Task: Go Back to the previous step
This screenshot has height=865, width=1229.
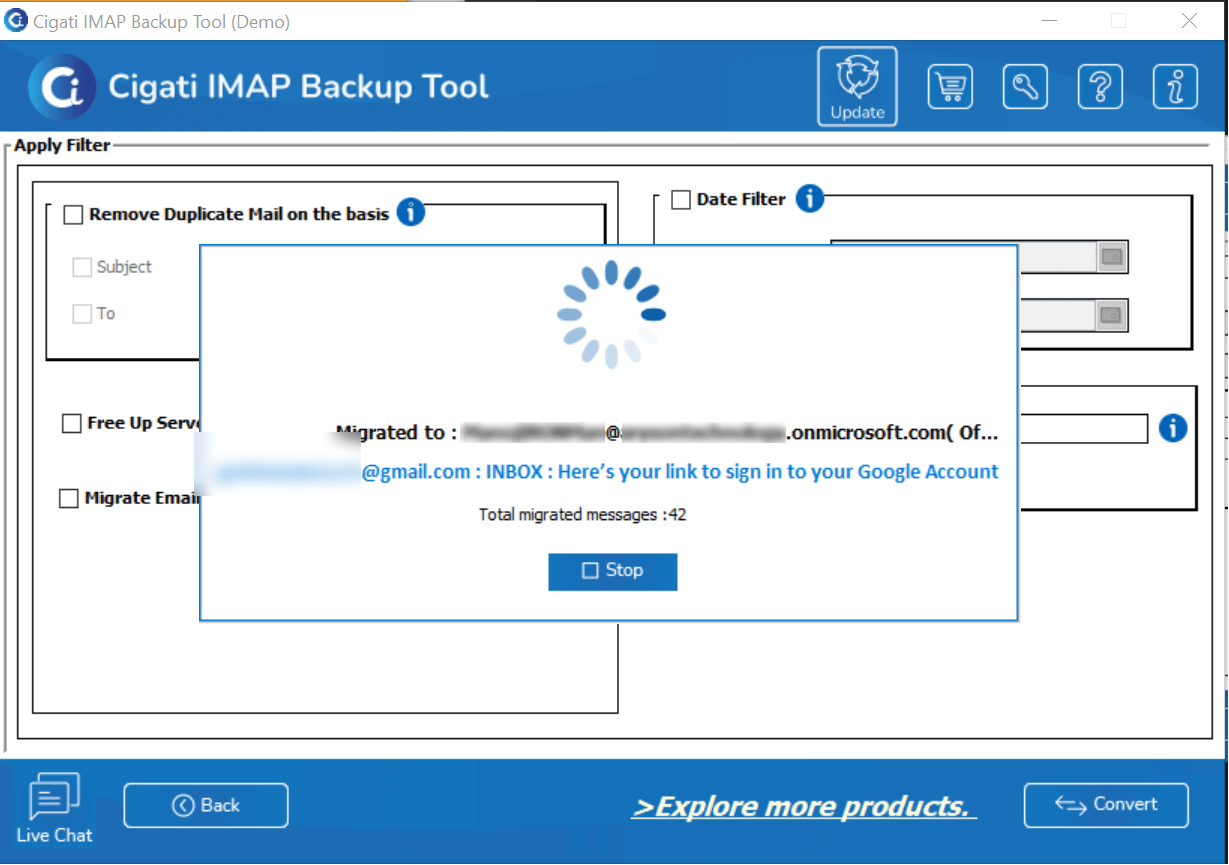Action: (x=206, y=805)
